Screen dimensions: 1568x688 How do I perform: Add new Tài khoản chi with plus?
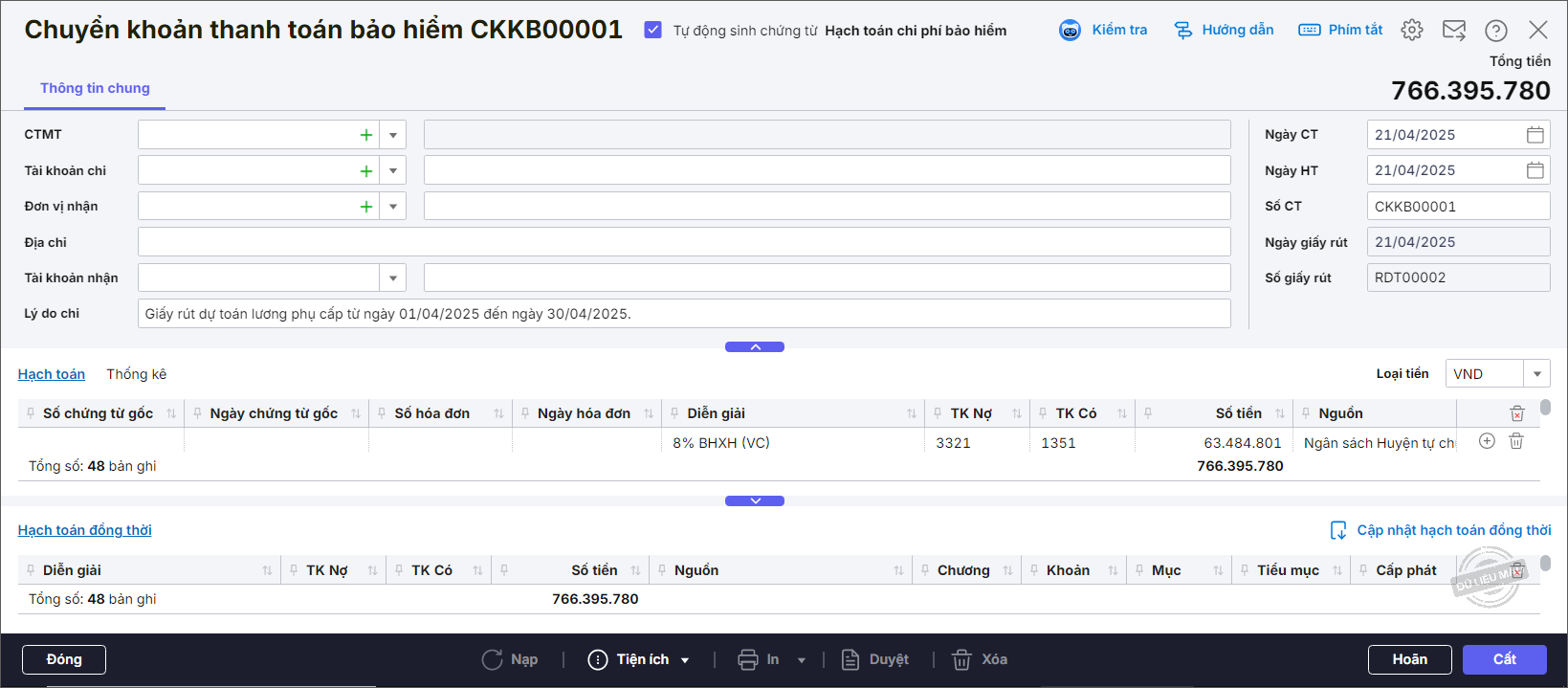coord(365,171)
